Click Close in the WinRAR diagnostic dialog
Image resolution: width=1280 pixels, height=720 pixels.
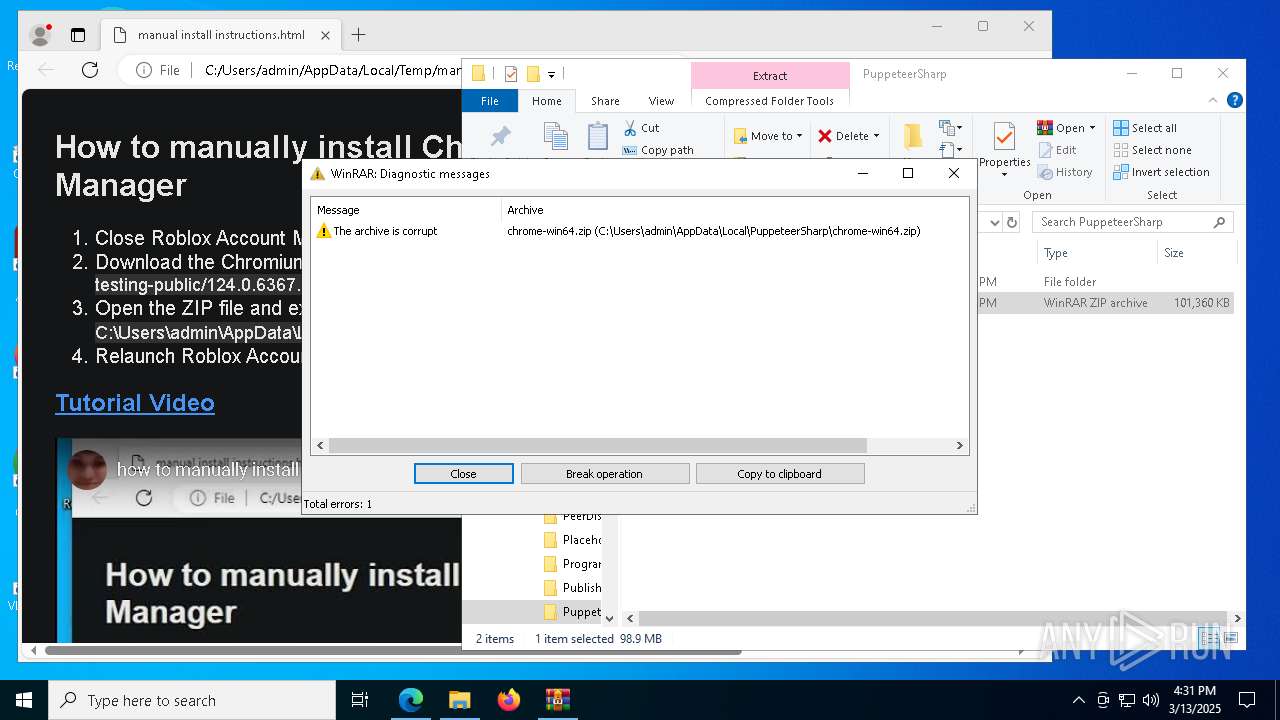463,474
